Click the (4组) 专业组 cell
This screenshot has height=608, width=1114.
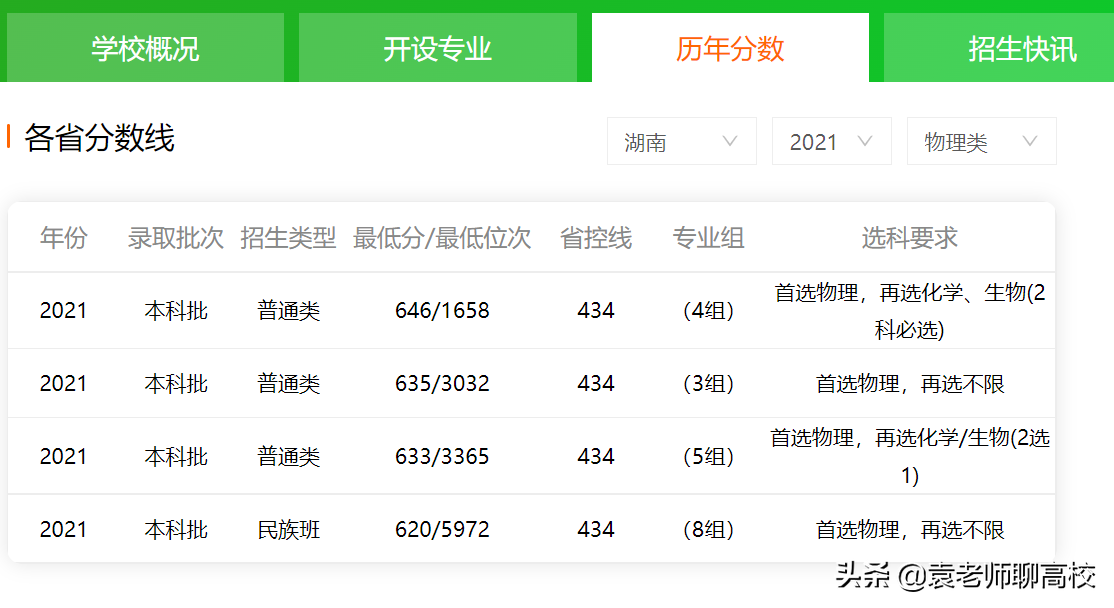(x=709, y=310)
